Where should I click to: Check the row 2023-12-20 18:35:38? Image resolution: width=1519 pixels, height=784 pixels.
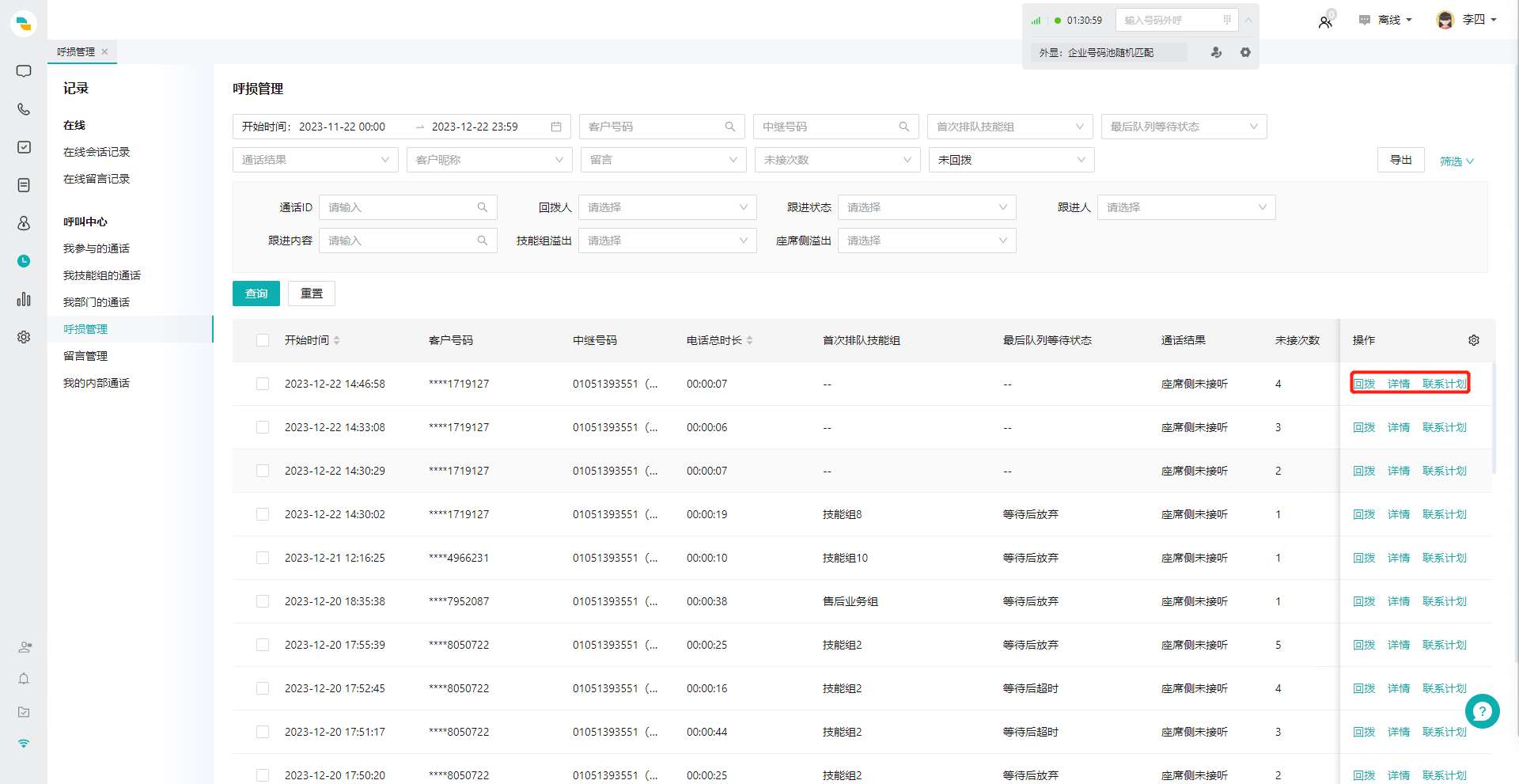pos(263,601)
